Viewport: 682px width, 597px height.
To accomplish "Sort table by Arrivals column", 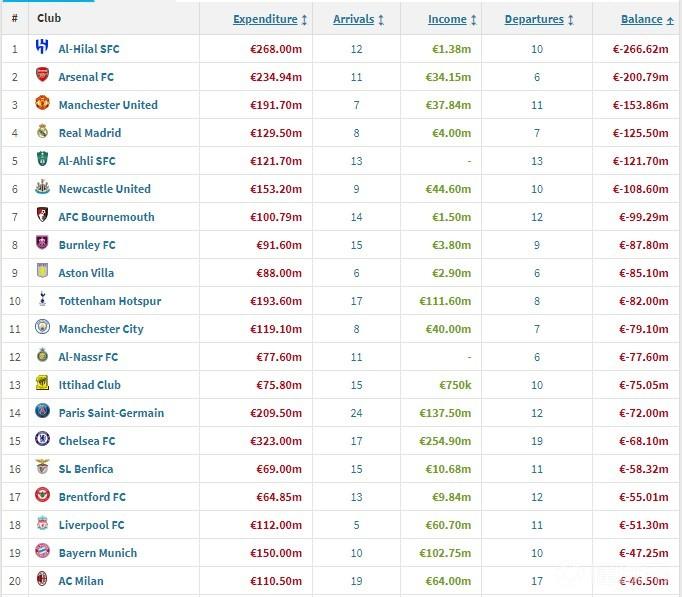I will pos(353,19).
